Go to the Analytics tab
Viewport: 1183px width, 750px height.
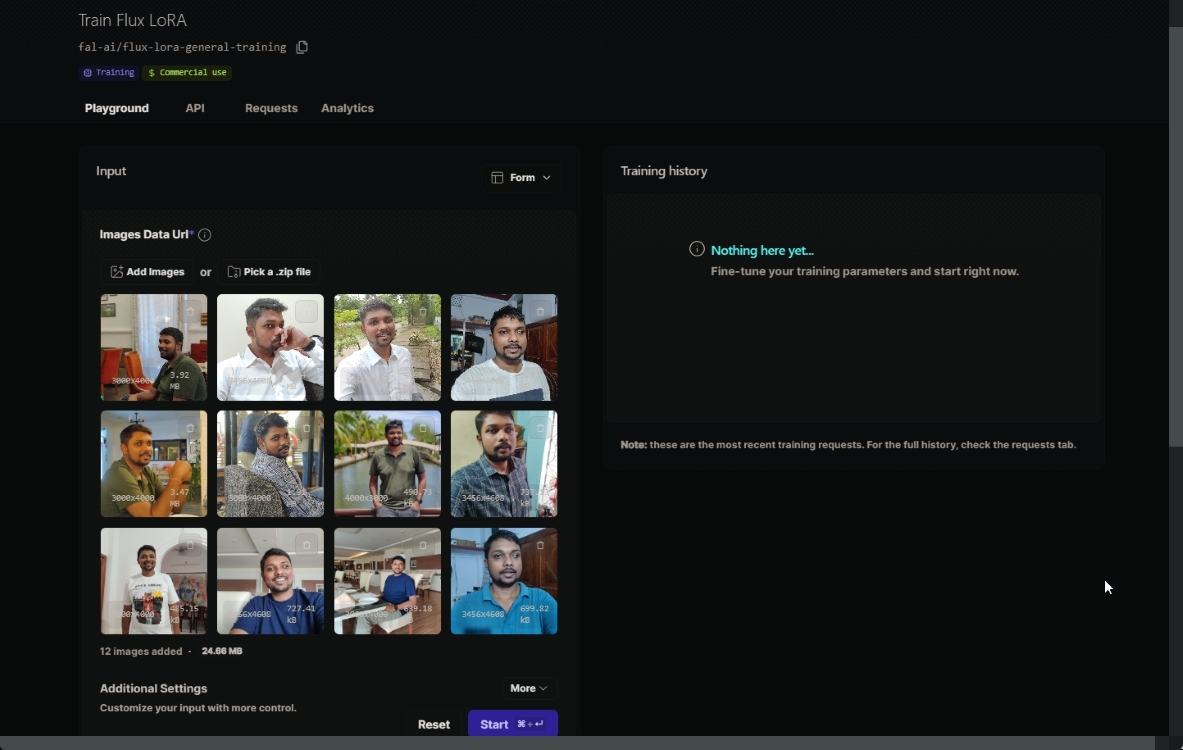[347, 108]
